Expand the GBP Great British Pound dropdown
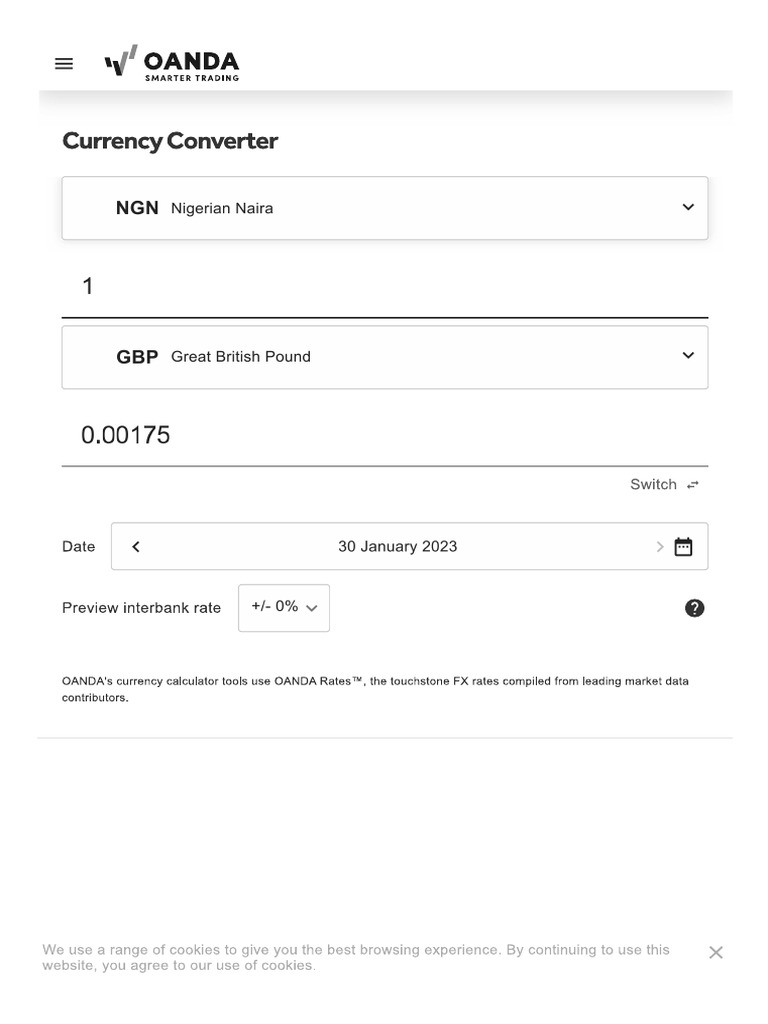This screenshot has height=1024, width=768. point(688,356)
